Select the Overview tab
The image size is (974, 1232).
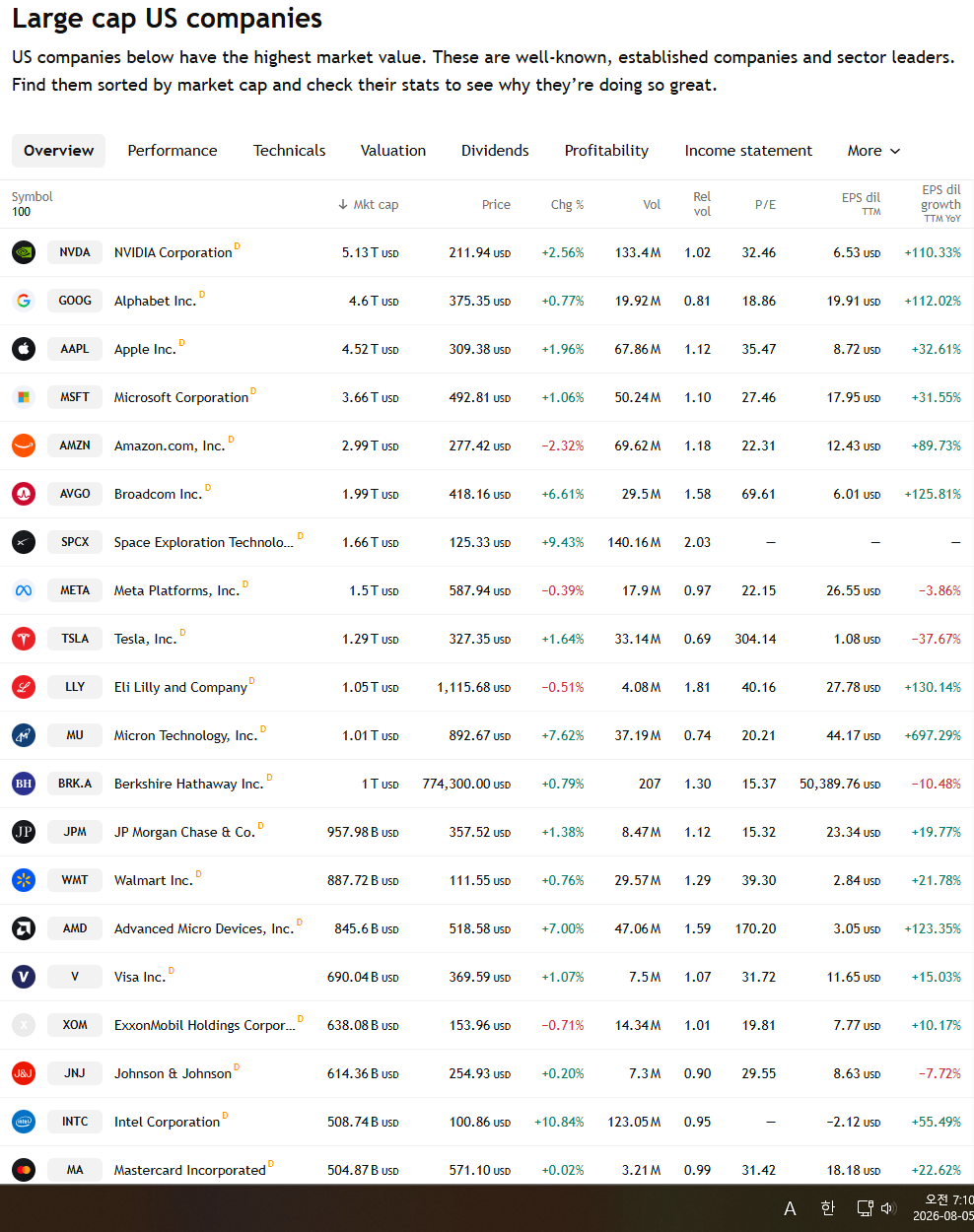click(x=59, y=151)
